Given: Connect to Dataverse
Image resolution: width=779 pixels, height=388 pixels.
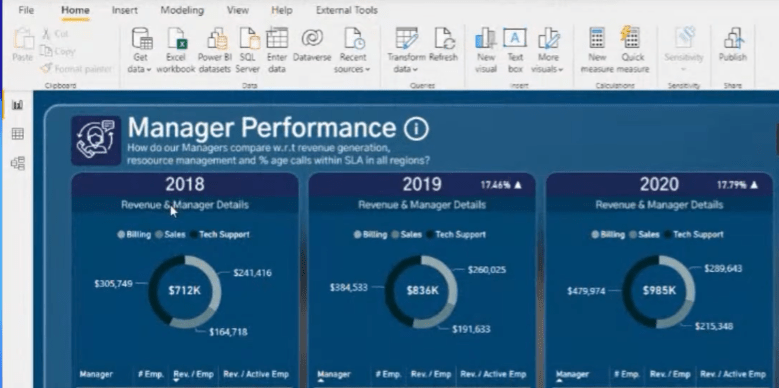Looking at the screenshot, I should click(312, 46).
